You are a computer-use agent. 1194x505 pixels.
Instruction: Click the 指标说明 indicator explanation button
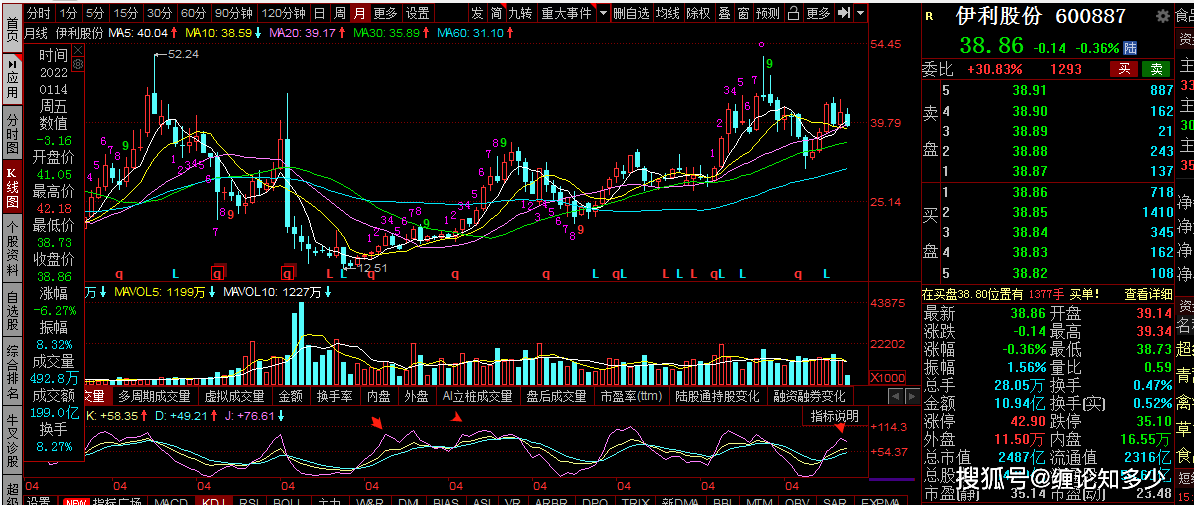835,416
